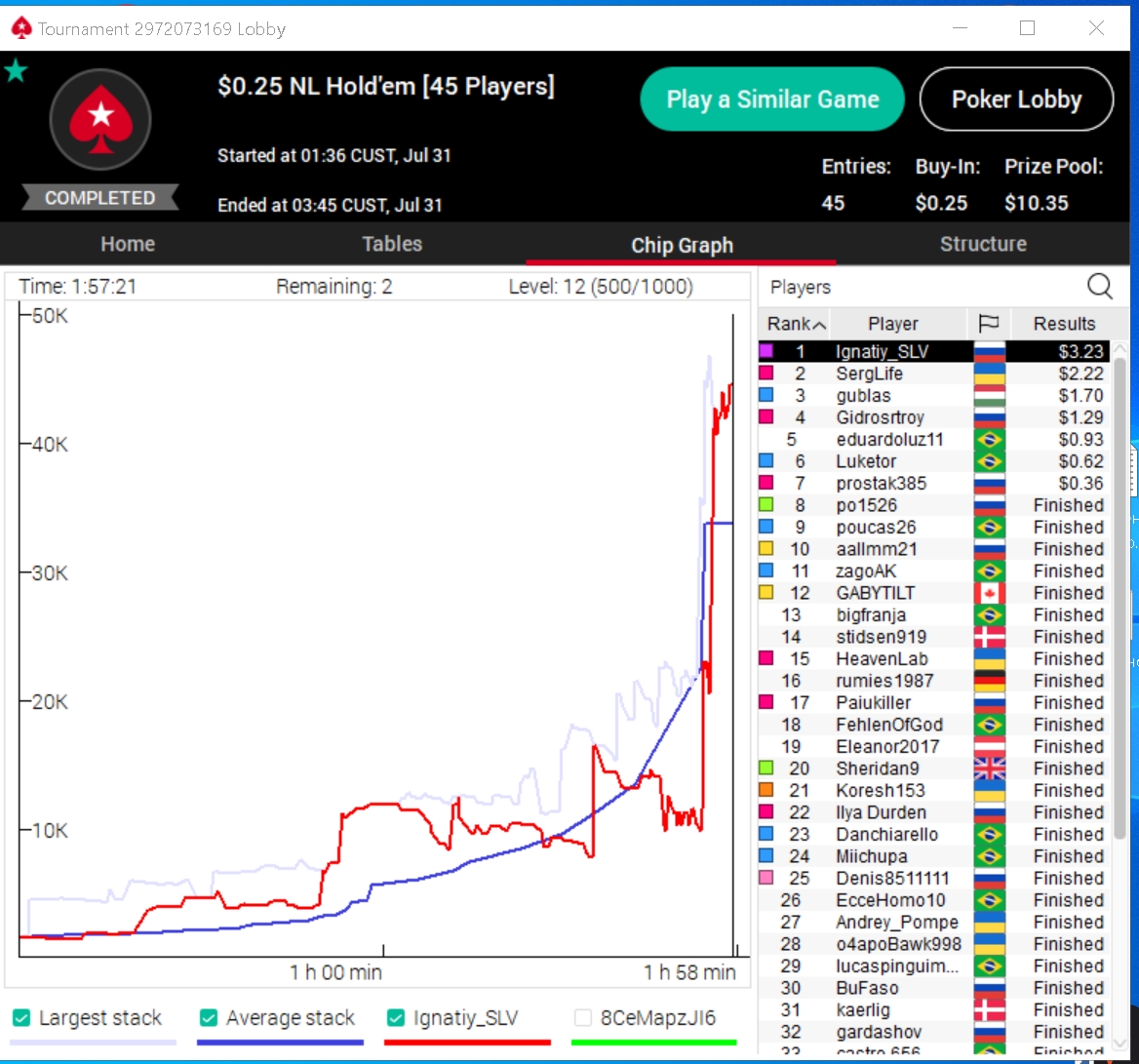This screenshot has width=1139, height=1064.
Task: Select player row gardashov
Action: coord(933,1031)
